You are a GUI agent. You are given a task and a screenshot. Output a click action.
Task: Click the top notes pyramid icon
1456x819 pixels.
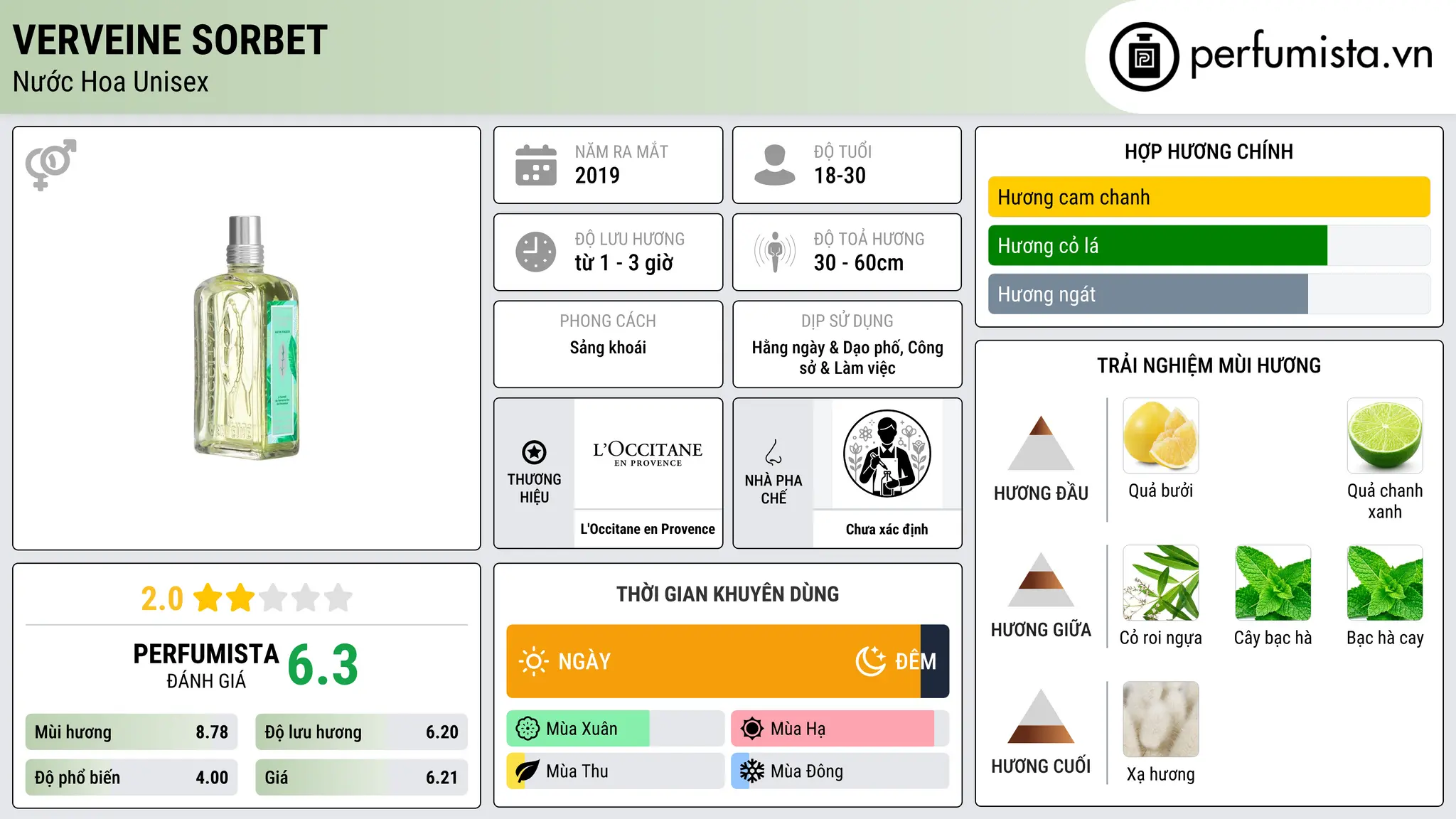tap(1041, 443)
